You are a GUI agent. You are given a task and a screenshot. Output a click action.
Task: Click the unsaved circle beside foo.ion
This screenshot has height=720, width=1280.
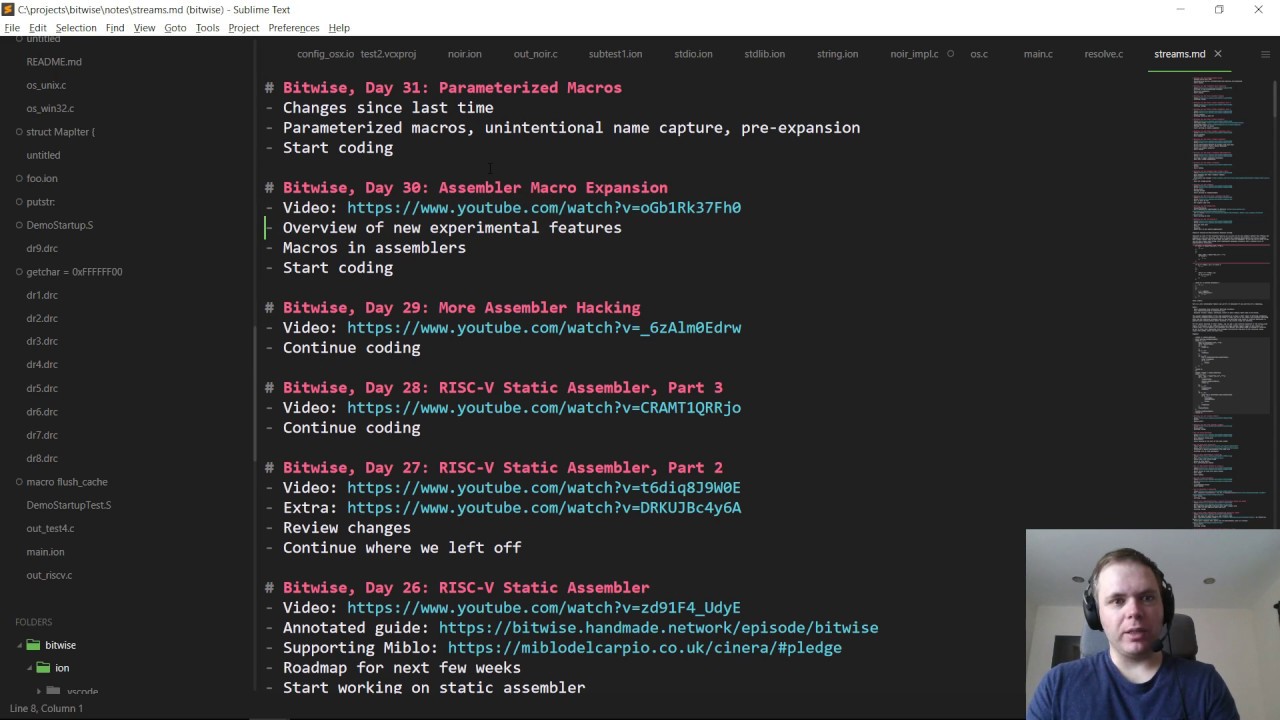[19, 178]
